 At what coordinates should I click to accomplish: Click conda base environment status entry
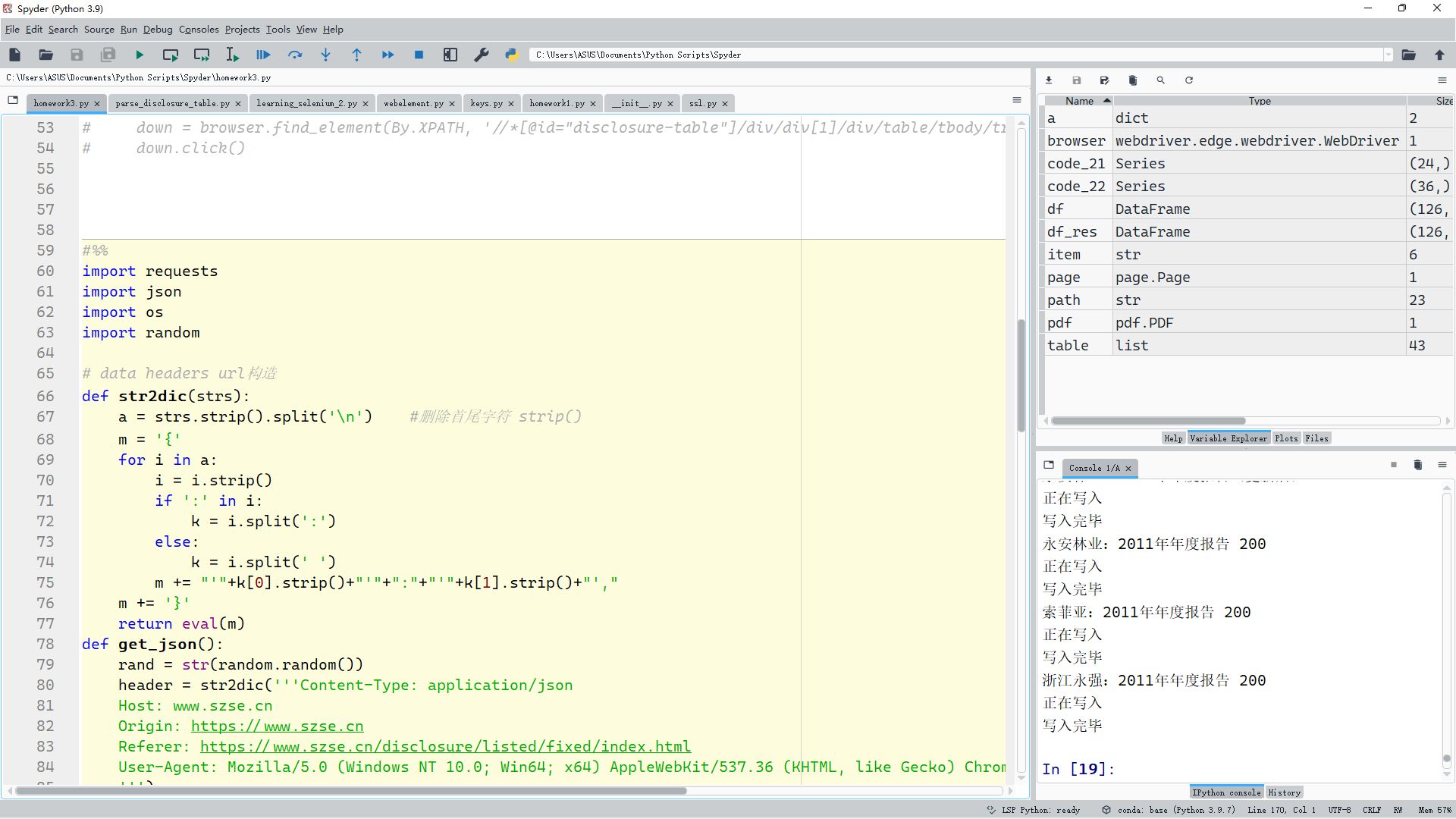point(1169,810)
